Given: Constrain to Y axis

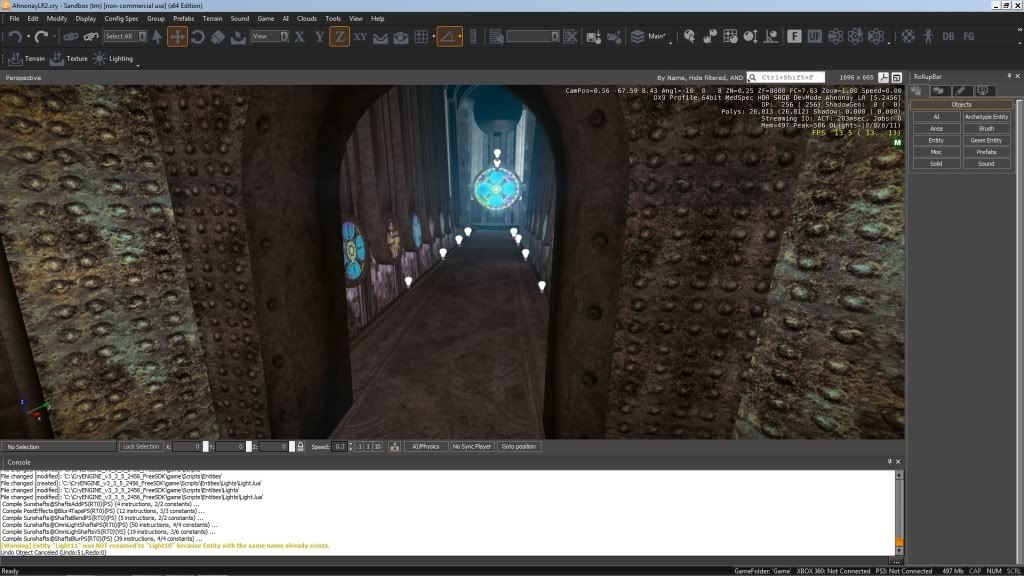Looking at the screenshot, I should point(319,37).
